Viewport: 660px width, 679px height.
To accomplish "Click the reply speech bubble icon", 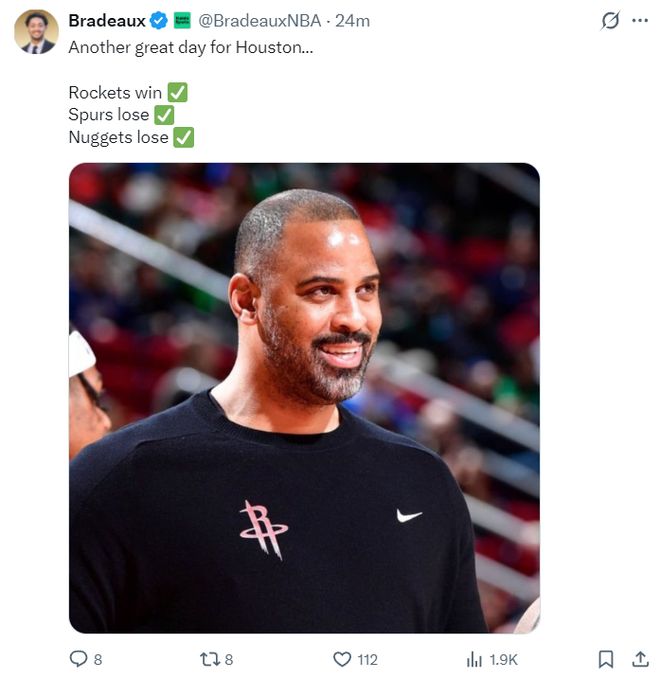I will [78, 659].
